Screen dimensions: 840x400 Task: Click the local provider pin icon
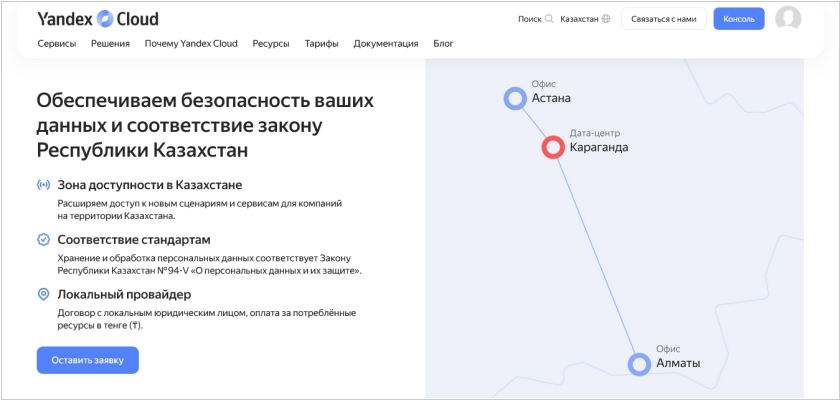[x=43, y=294]
